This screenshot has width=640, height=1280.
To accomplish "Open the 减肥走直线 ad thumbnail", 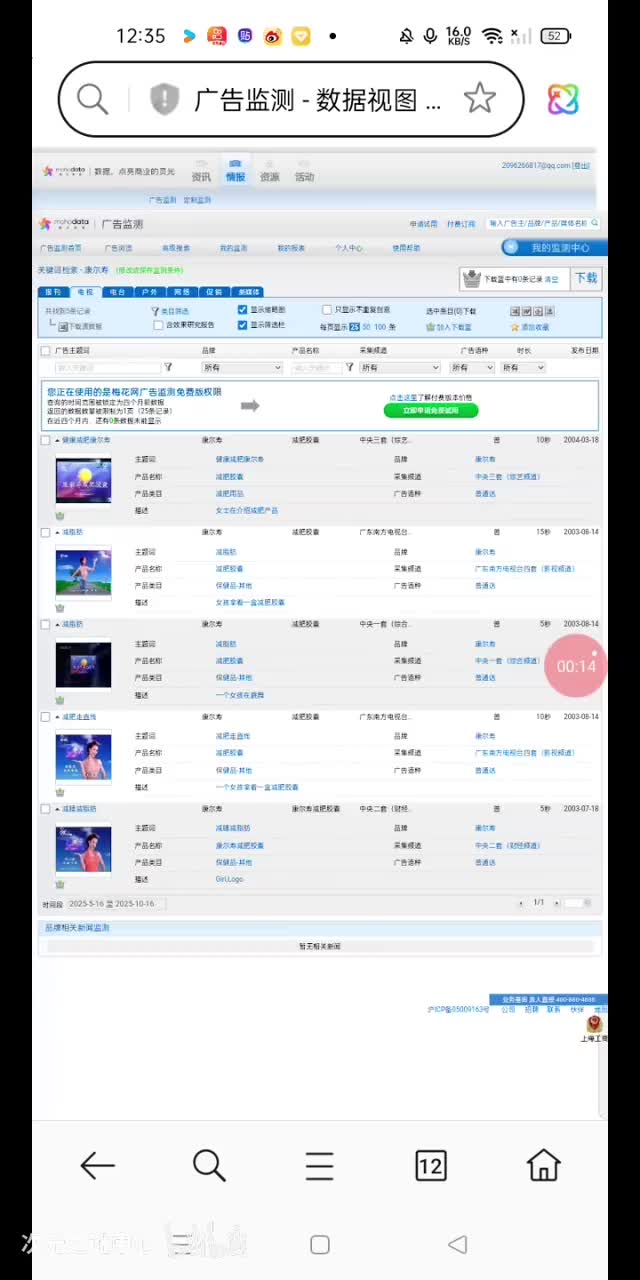I will click(x=83, y=757).
